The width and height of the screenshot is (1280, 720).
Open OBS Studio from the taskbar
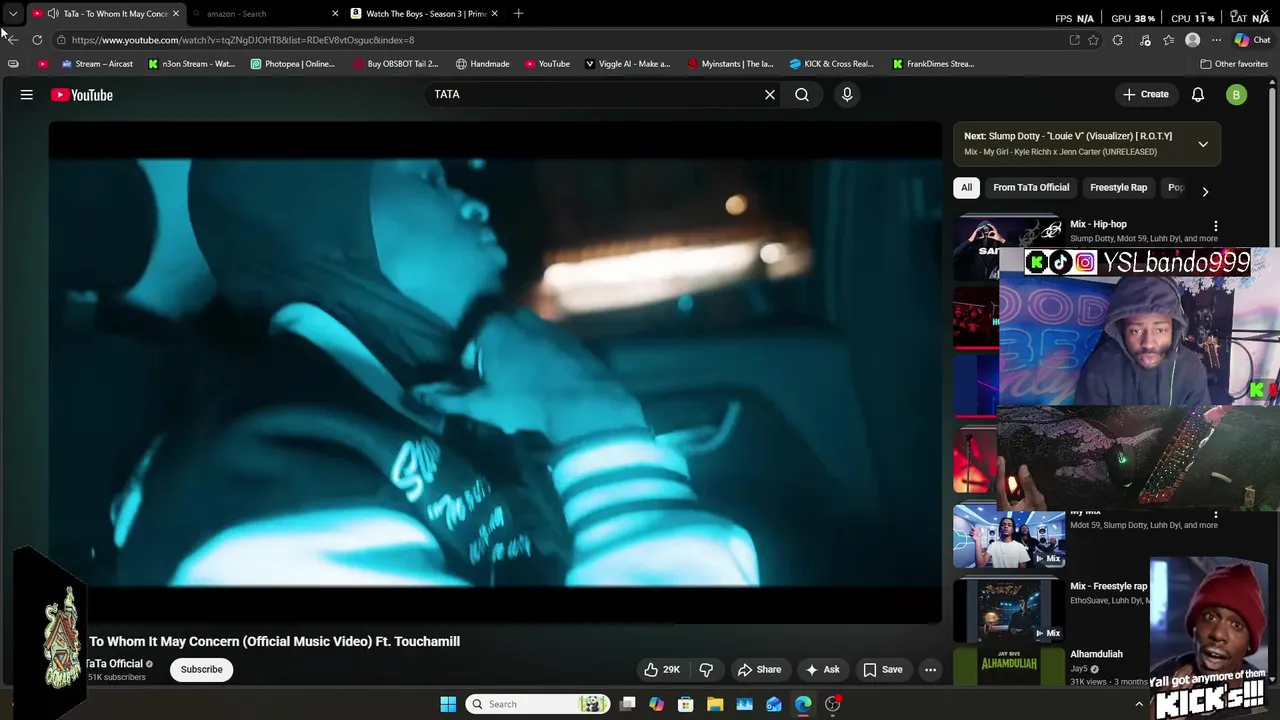click(x=832, y=704)
